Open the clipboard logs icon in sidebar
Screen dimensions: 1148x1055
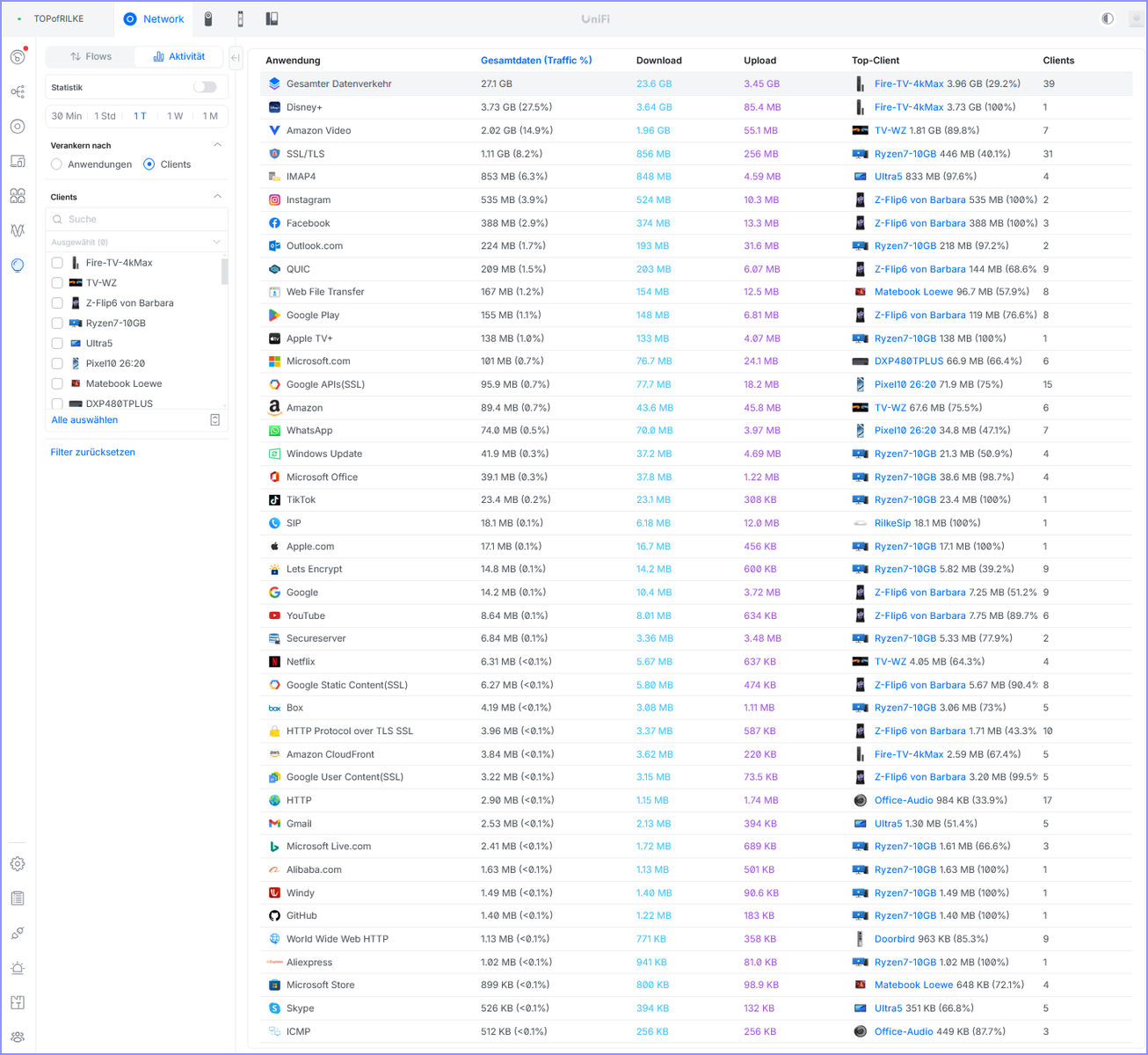pyautogui.click(x=18, y=899)
